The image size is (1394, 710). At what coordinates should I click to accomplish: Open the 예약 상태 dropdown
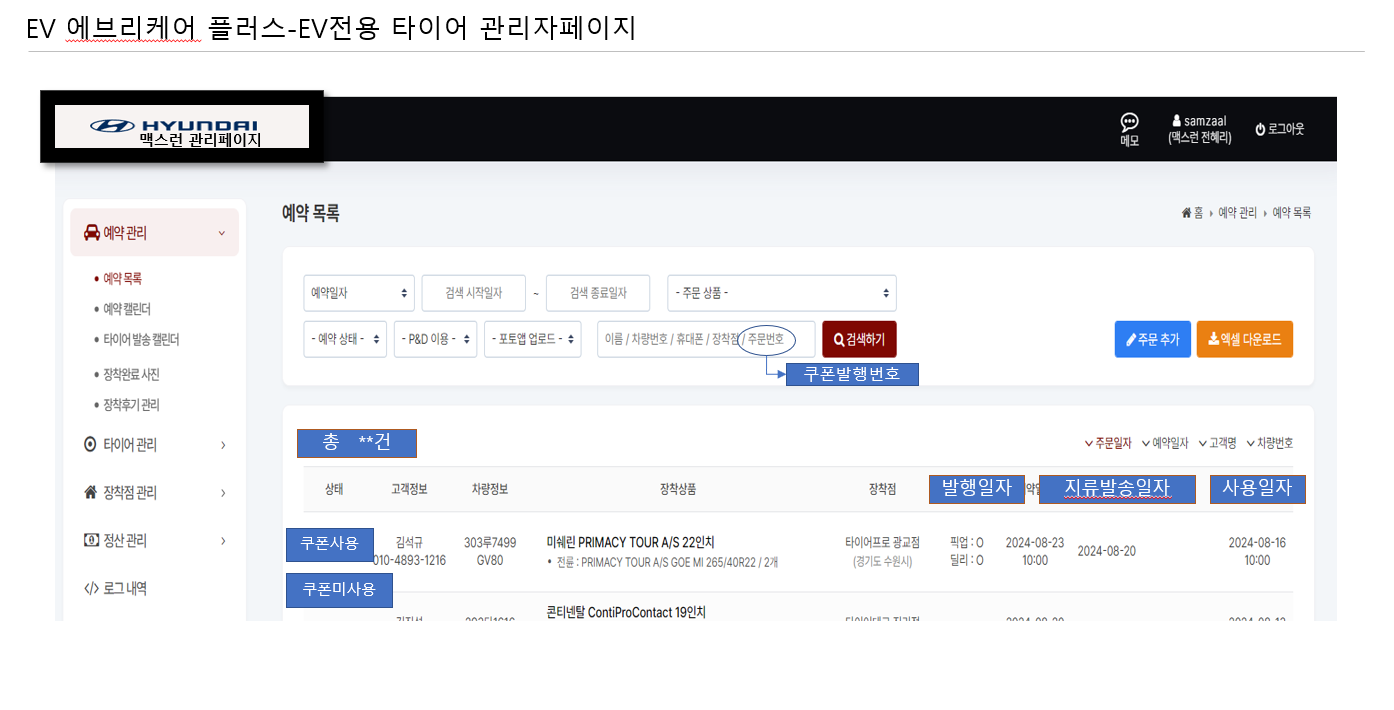(345, 339)
